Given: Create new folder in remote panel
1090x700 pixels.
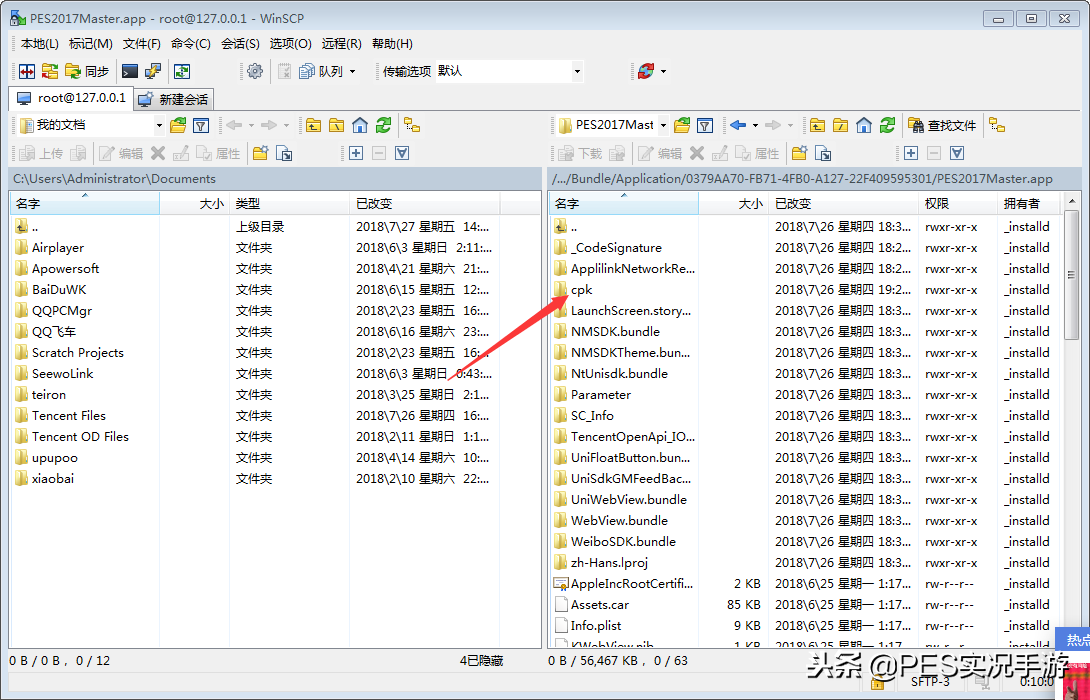Looking at the screenshot, I should pyautogui.click(x=799, y=153).
